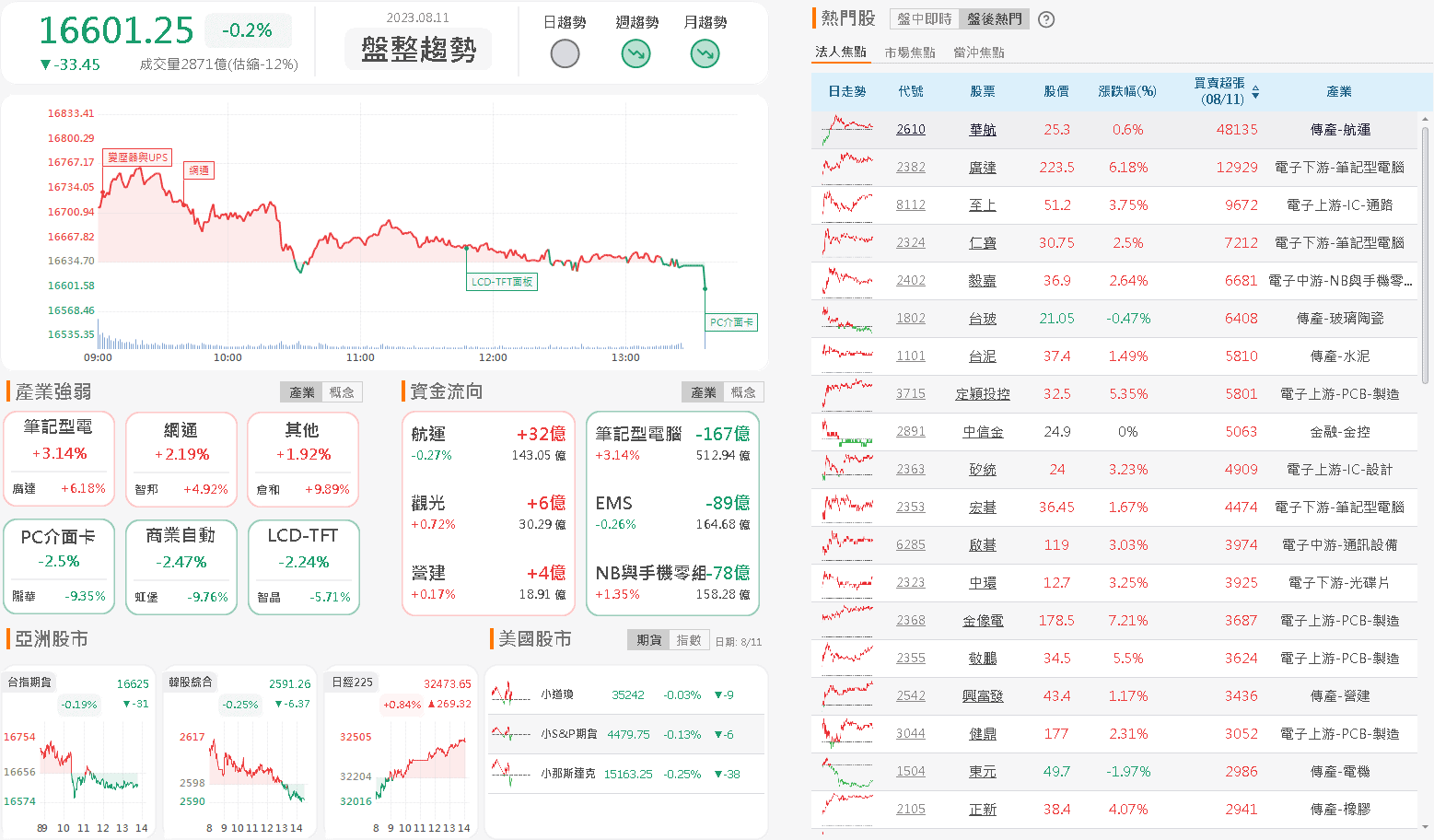Open stock code link 2353
Image resolution: width=1434 pixels, height=840 pixels.
(911, 507)
